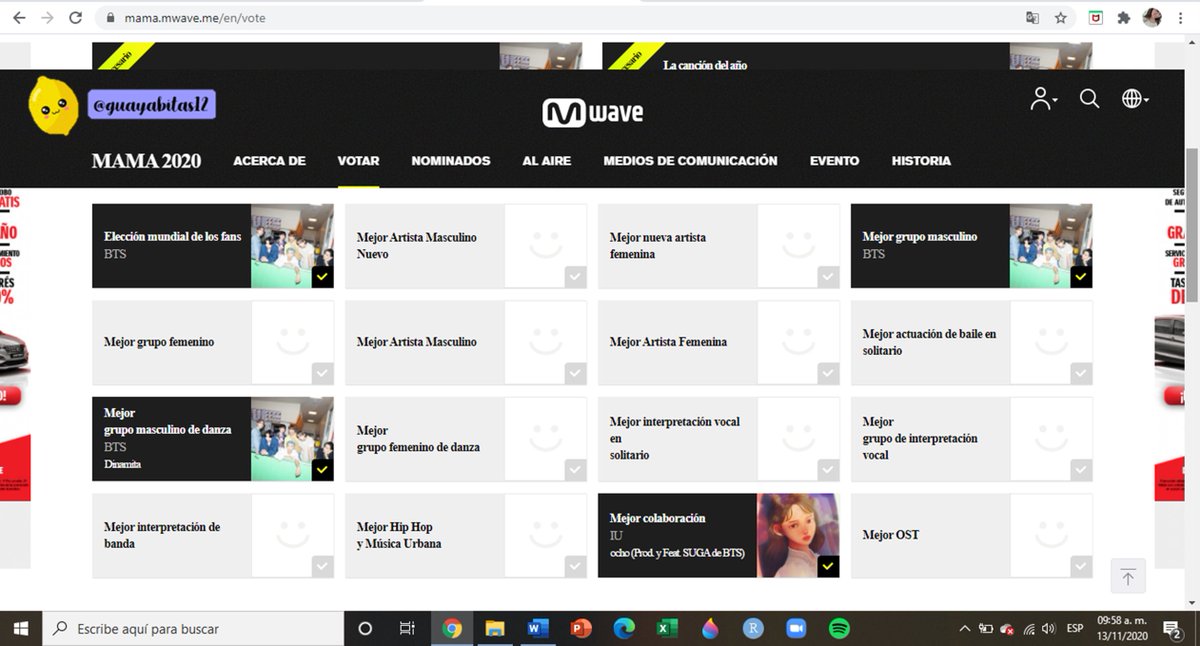Select the VOTAR menu item

point(358,160)
